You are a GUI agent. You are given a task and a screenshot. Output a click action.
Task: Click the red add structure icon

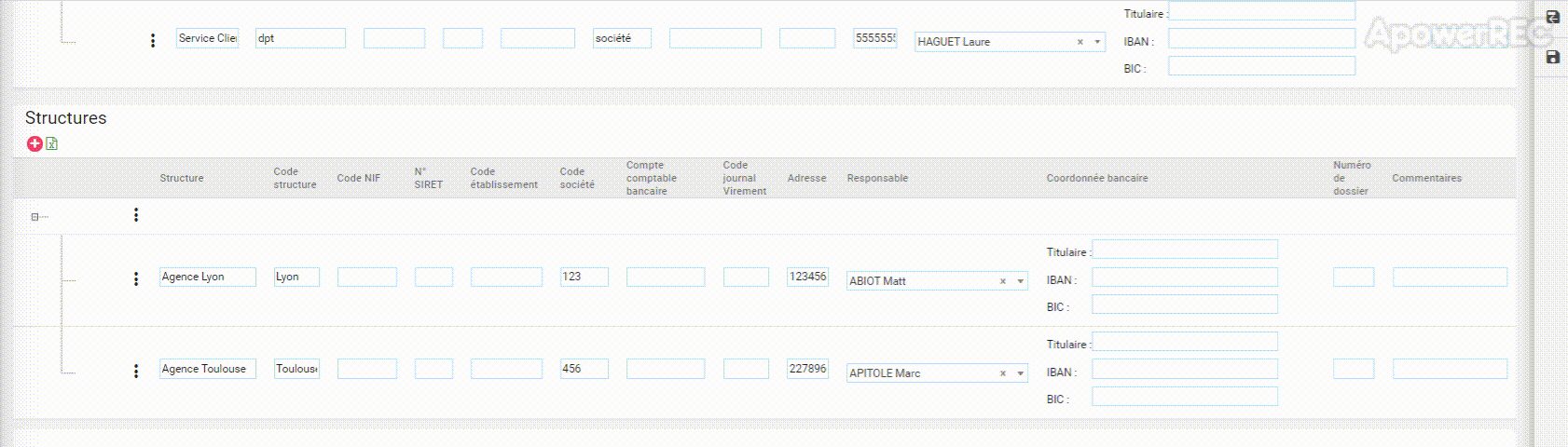tap(34, 143)
